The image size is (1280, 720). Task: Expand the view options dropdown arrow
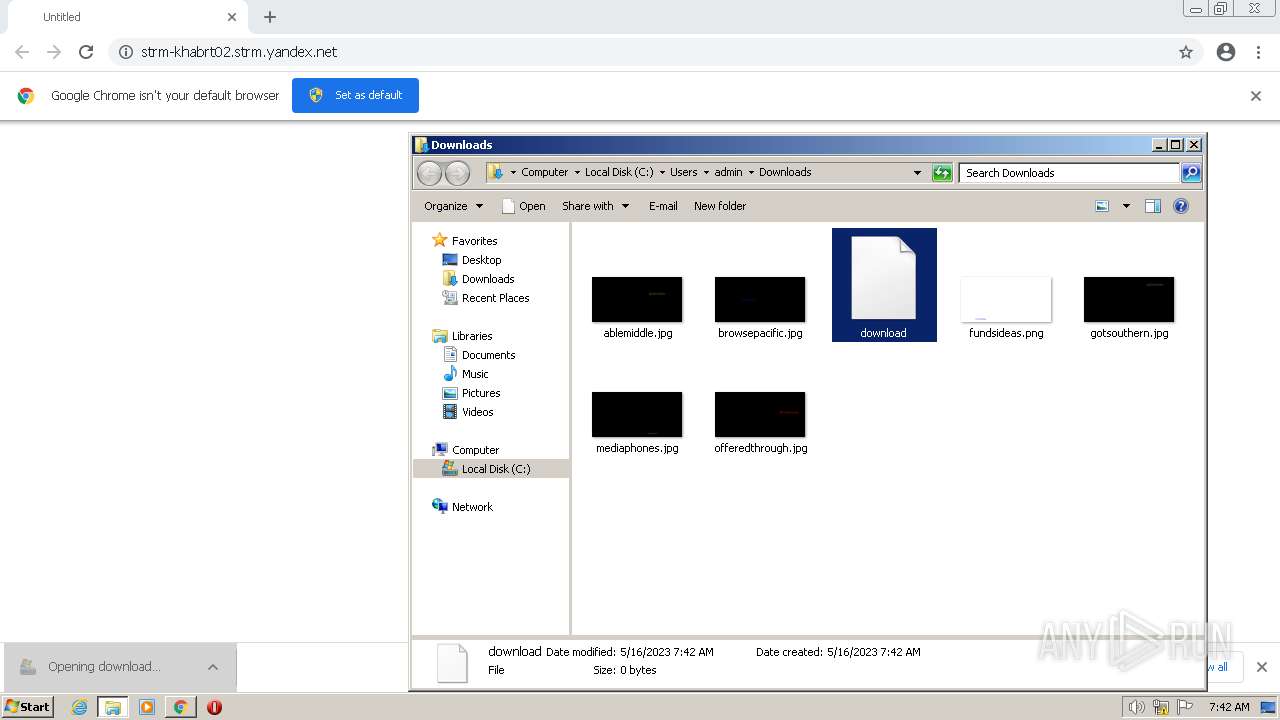click(1126, 206)
